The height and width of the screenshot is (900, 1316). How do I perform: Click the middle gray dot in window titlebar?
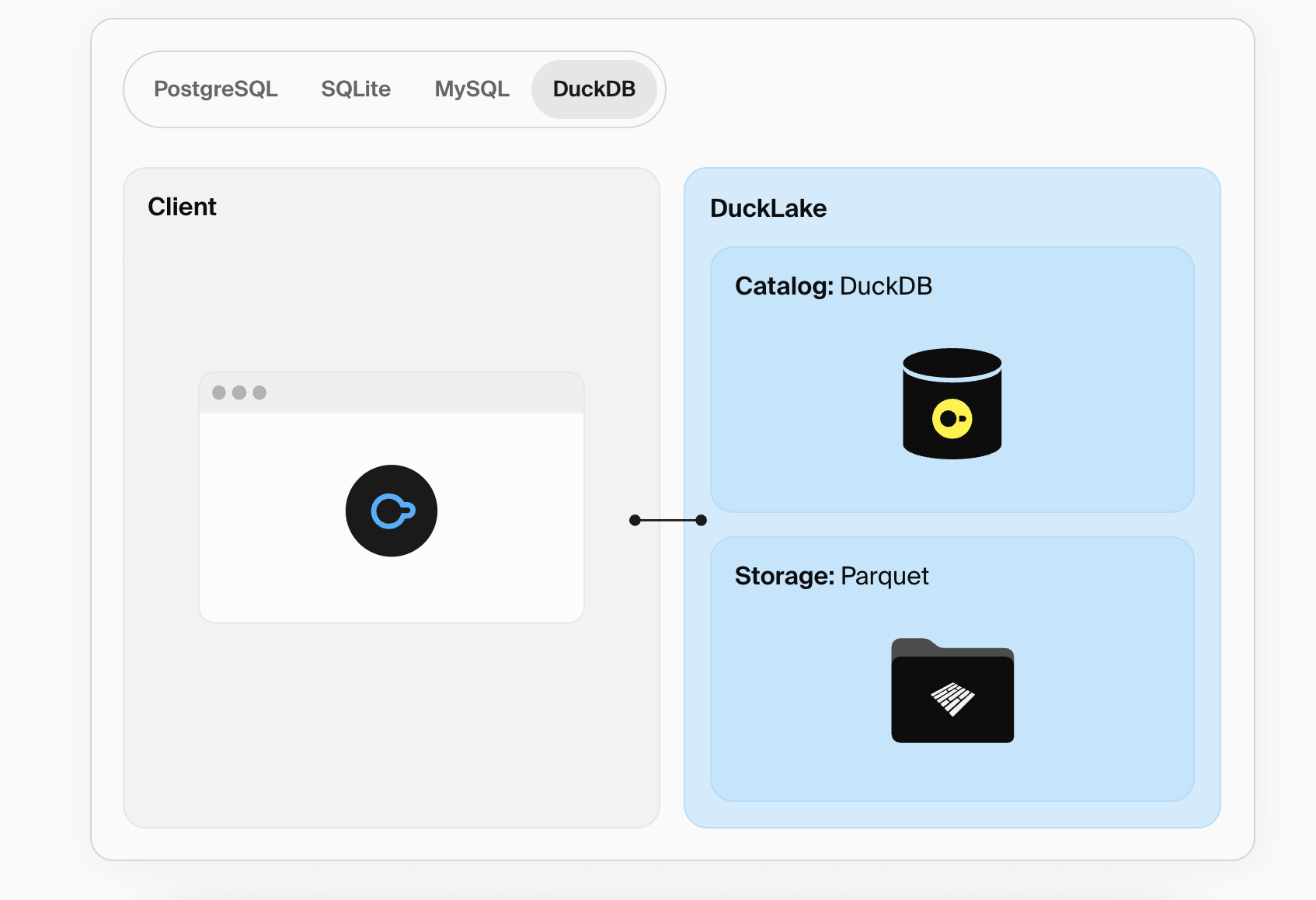coord(239,392)
